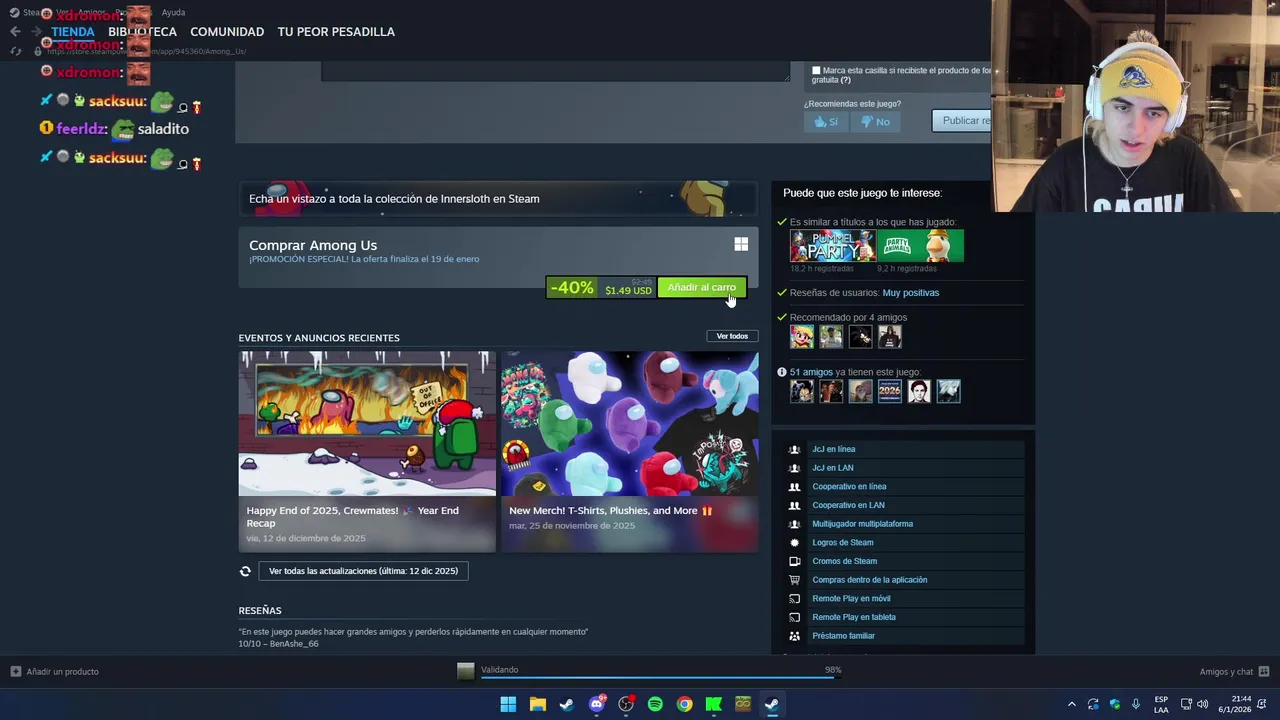Recommend the game with Sí thumbs up
The width and height of the screenshot is (1280, 720).
(826, 122)
